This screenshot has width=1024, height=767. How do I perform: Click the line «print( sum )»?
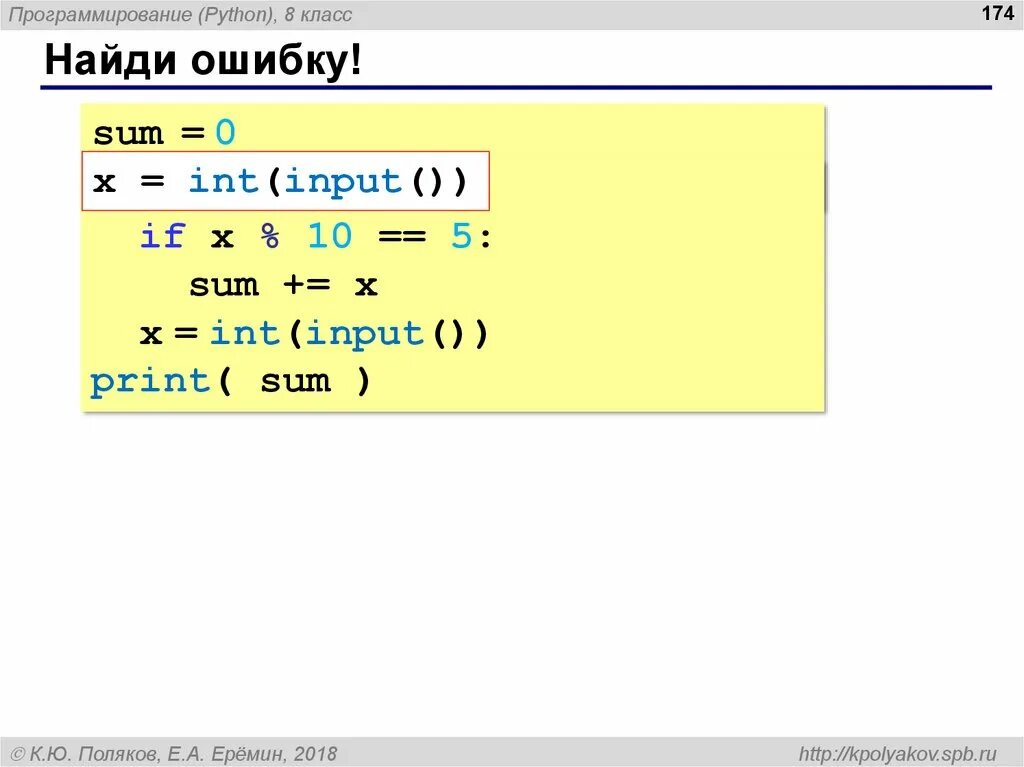pos(230,381)
